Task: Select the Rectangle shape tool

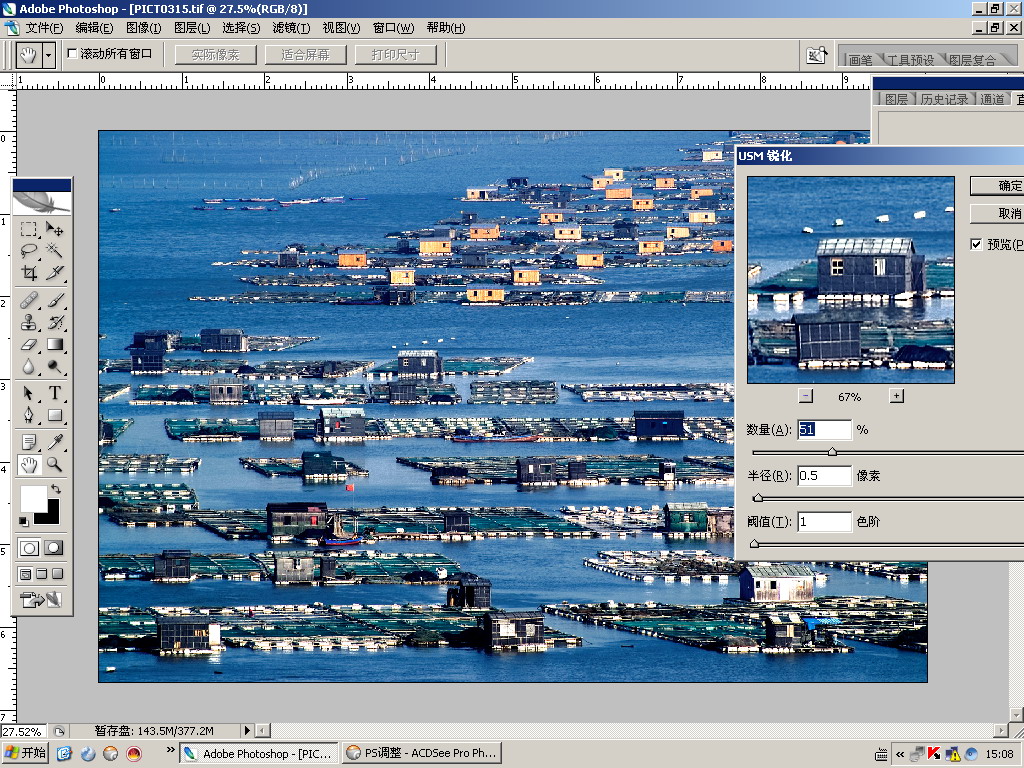Action: coord(55,415)
